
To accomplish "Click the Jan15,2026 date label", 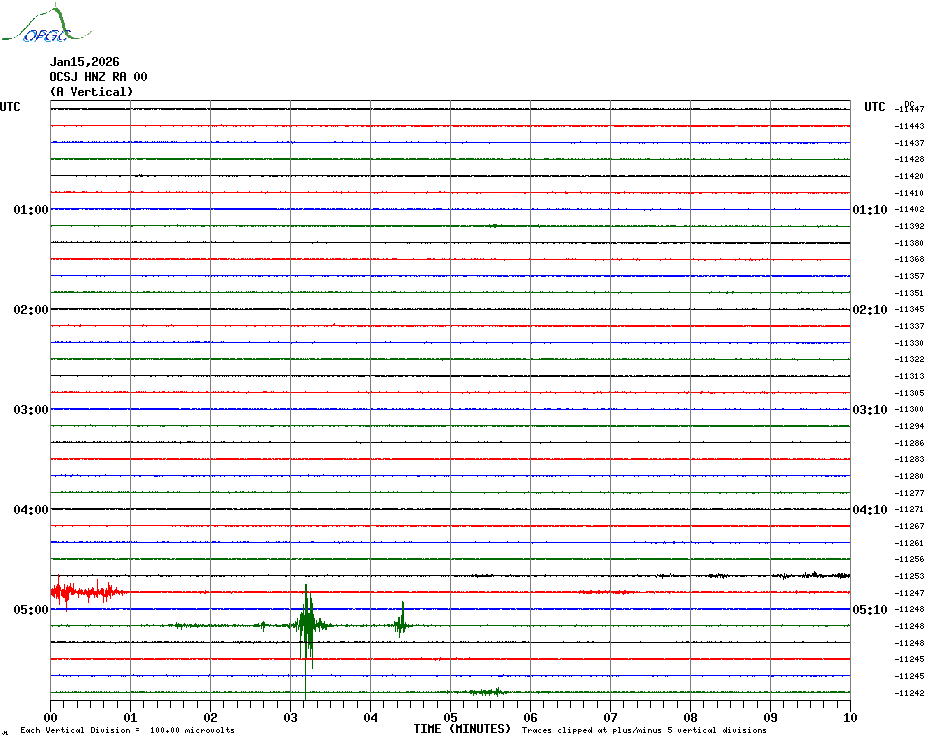I will tap(84, 62).
